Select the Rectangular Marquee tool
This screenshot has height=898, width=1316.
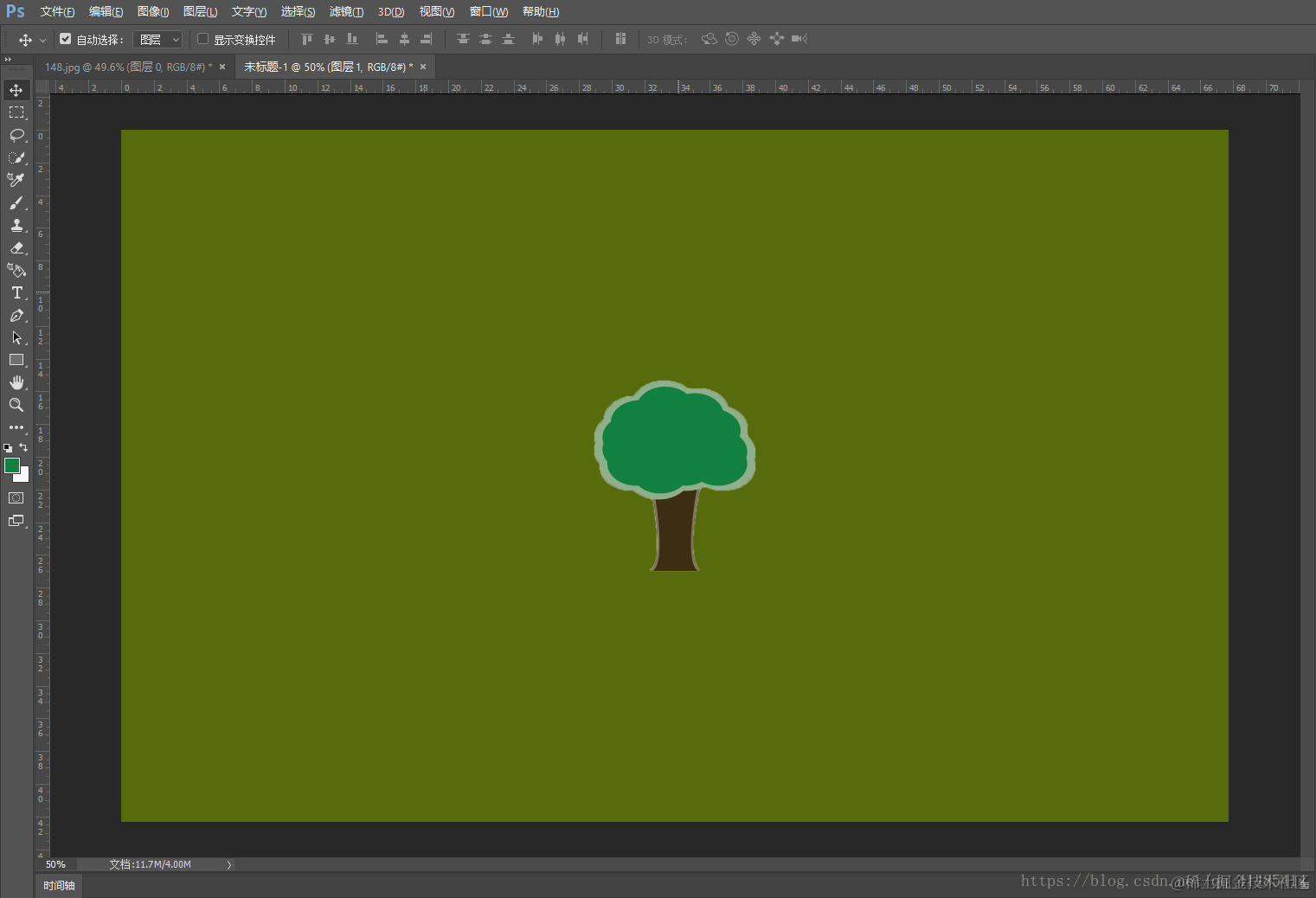pyautogui.click(x=16, y=112)
